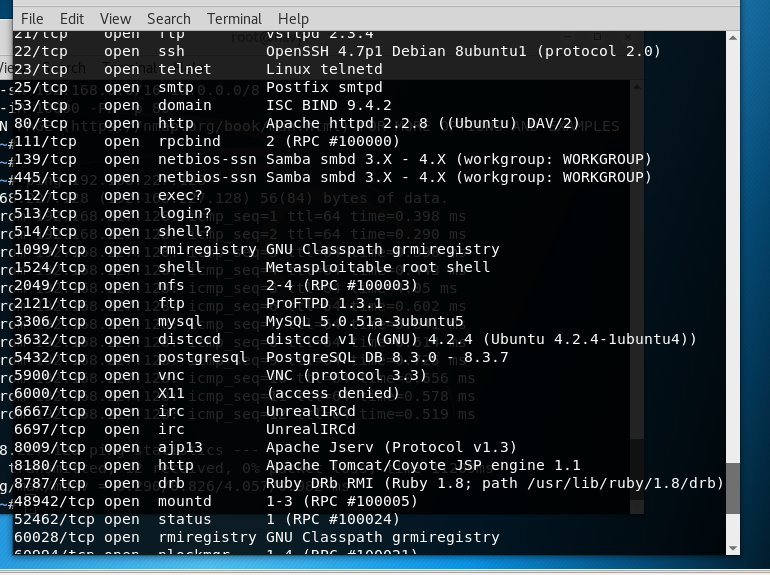The width and height of the screenshot is (770, 575).
Task: Click the 2049/tcp nfs row
Action: point(216,285)
